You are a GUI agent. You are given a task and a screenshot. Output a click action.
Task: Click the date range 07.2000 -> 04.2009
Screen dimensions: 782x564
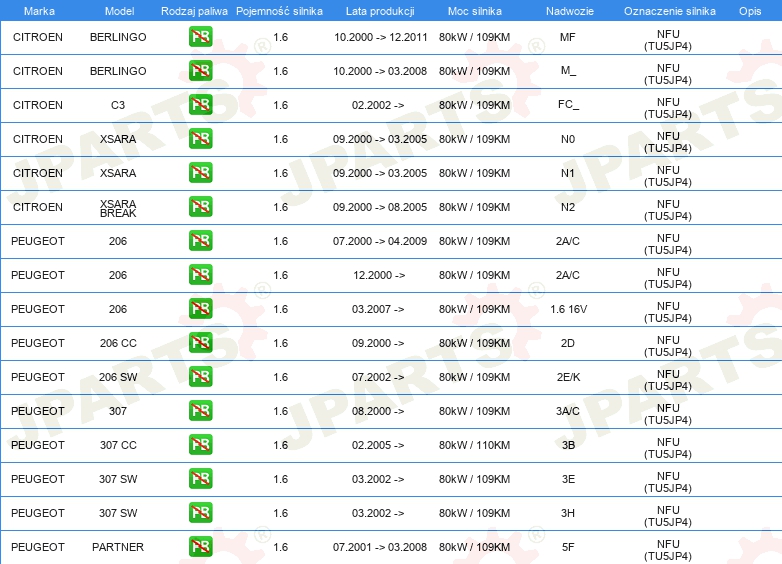tap(380, 241)
